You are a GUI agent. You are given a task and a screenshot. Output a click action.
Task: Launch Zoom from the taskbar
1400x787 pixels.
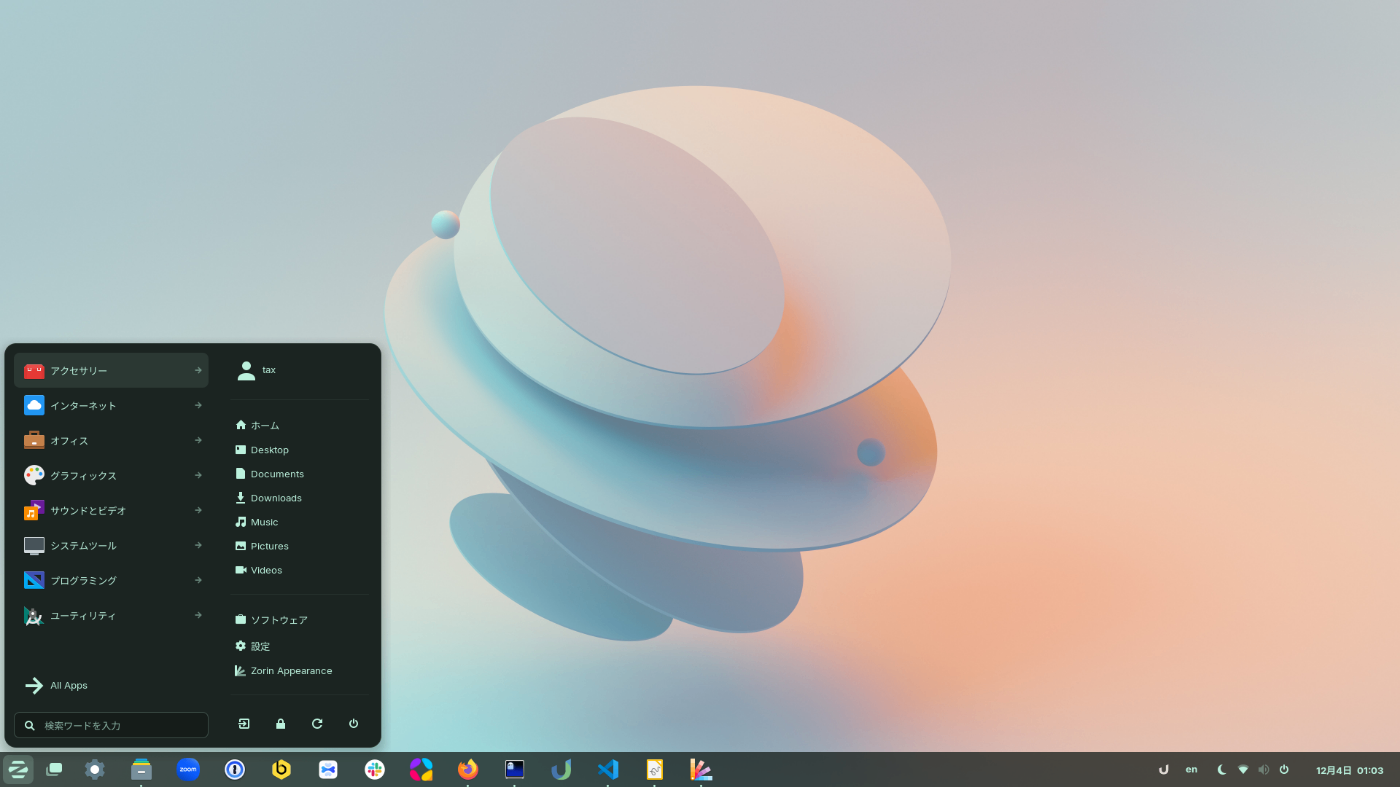(188, 769)
